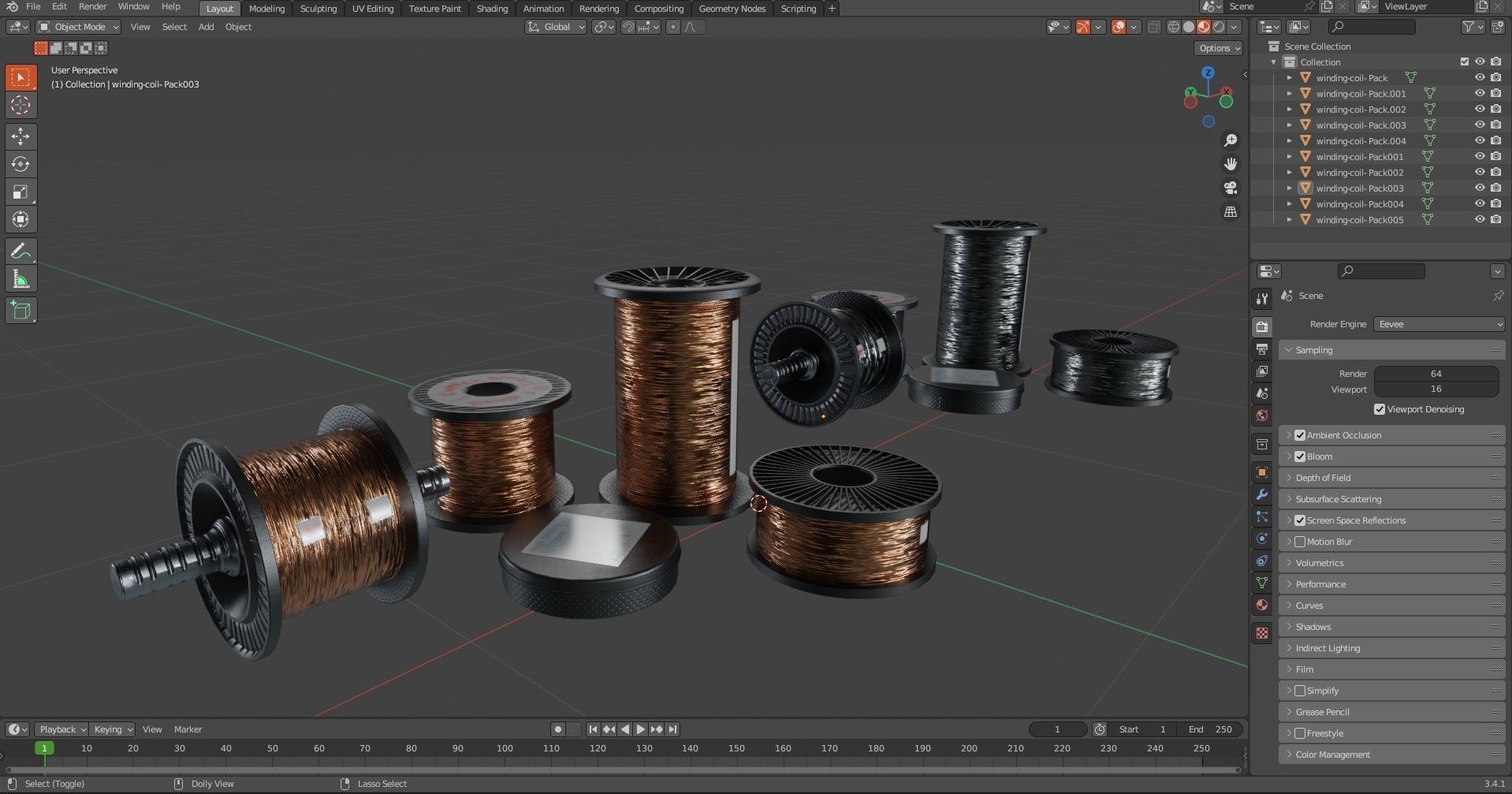Switch to solid viewport shading
The height and width of the screenshot is (794, 1512).
pyautogui.click(x=1189, y=27)
